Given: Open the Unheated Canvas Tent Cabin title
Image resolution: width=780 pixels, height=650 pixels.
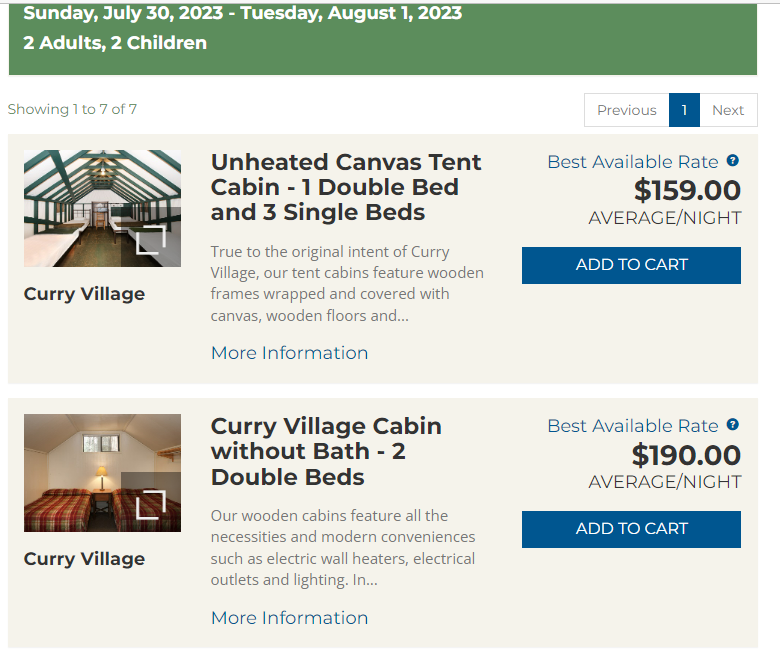Looking at the screenshot, I should pyautogui.click(x=345, y=187).
